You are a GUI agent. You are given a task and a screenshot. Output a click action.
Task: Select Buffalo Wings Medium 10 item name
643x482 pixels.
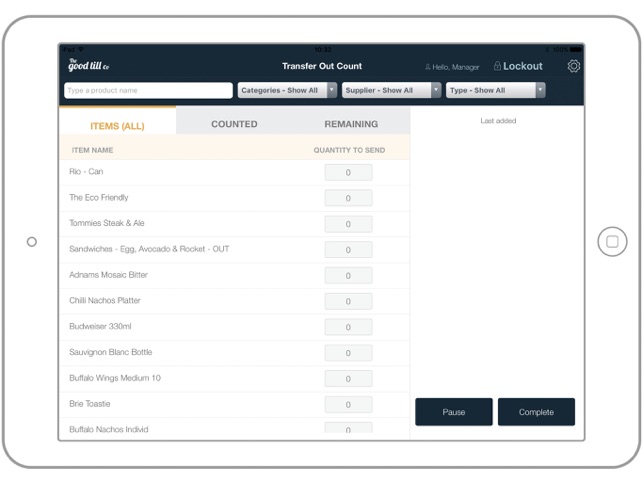115,378
